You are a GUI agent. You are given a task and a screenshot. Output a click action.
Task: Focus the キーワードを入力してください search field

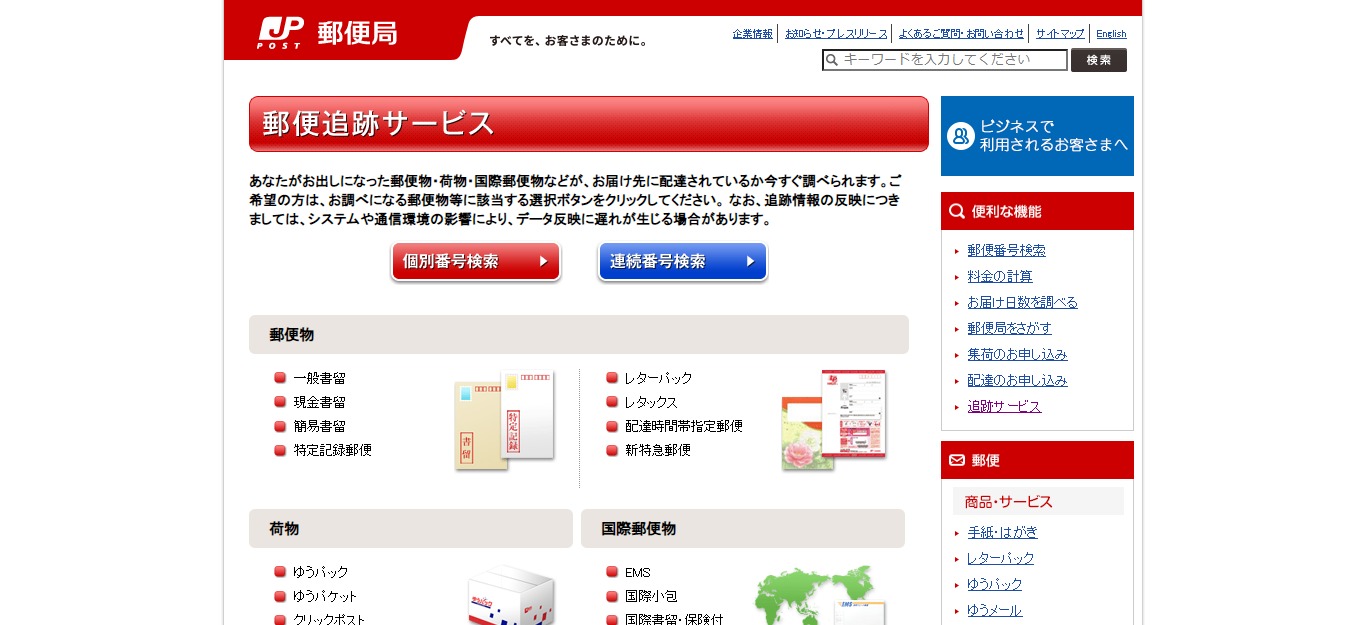tap(945, 60)
